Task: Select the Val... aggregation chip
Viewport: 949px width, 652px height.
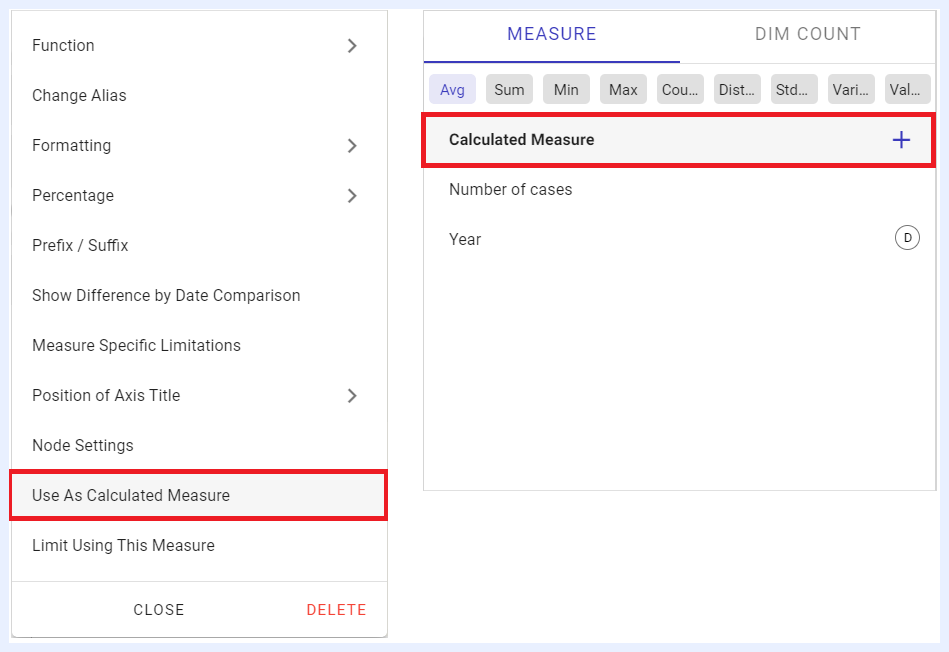Action: click(907, 90)
